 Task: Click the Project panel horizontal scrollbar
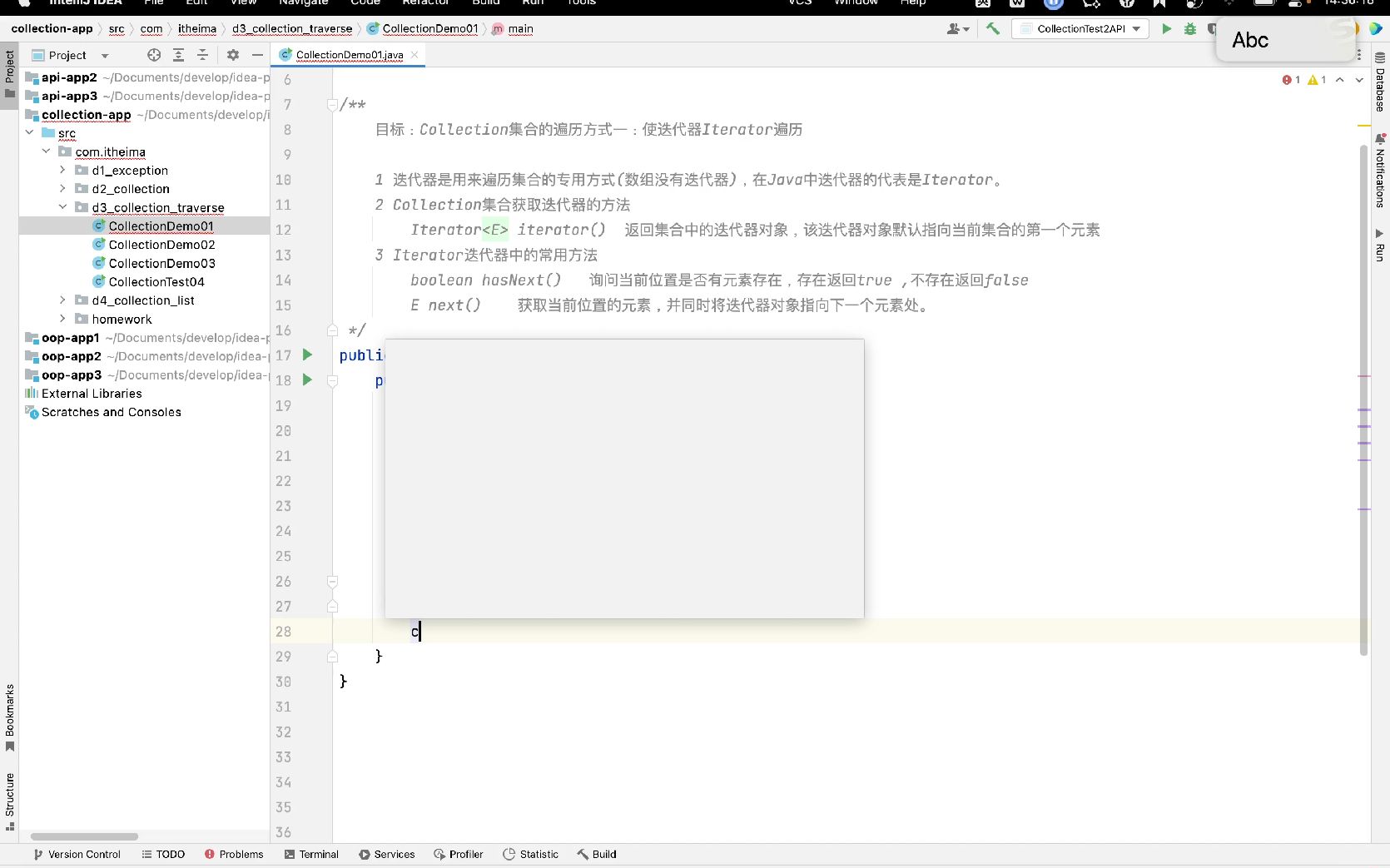point(84,836)
